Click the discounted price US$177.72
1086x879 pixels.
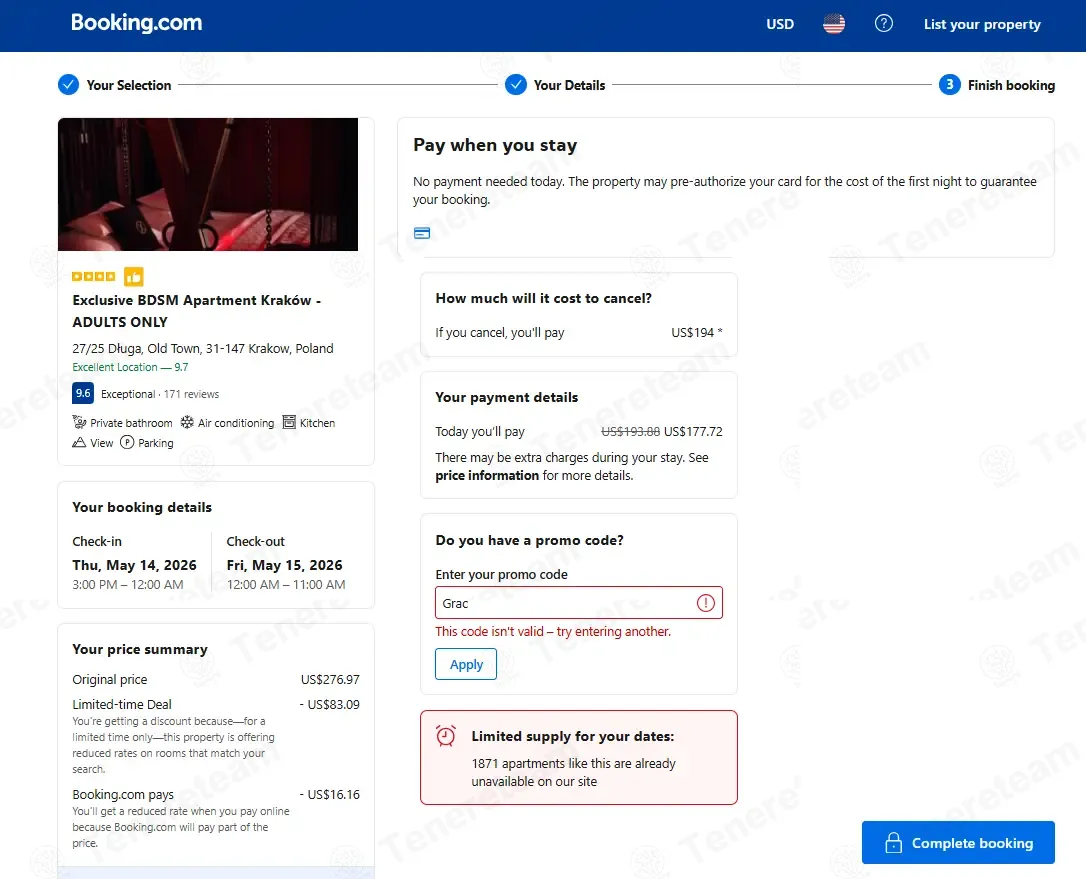pos(693,432)
